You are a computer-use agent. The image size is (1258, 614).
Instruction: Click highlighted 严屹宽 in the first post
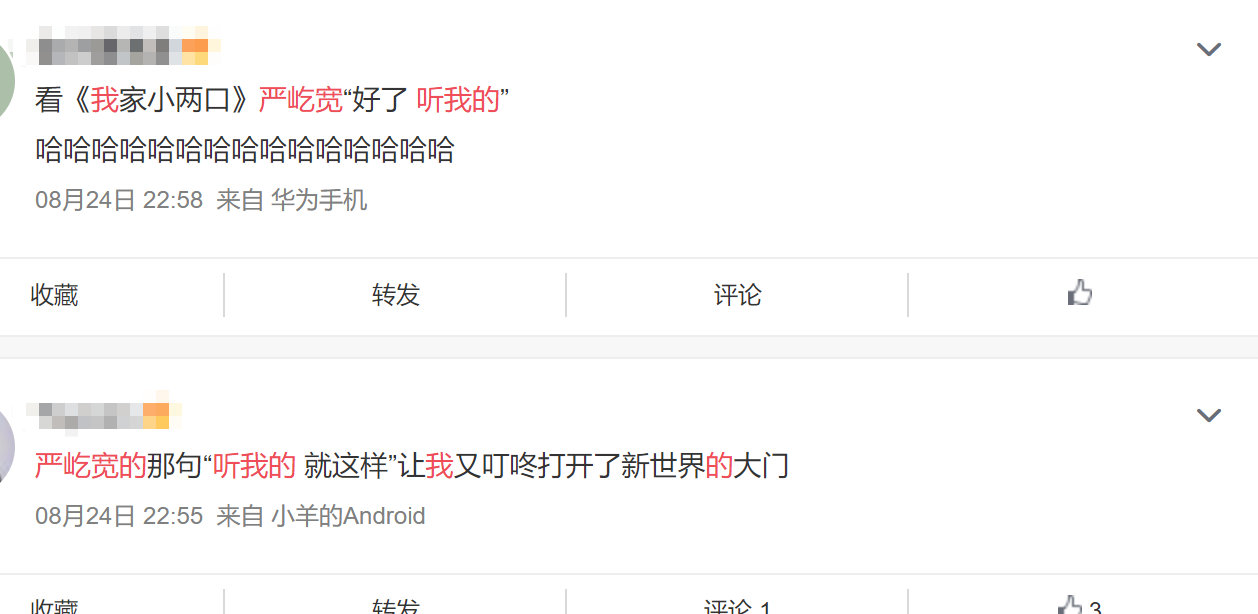tap(300, 99)
